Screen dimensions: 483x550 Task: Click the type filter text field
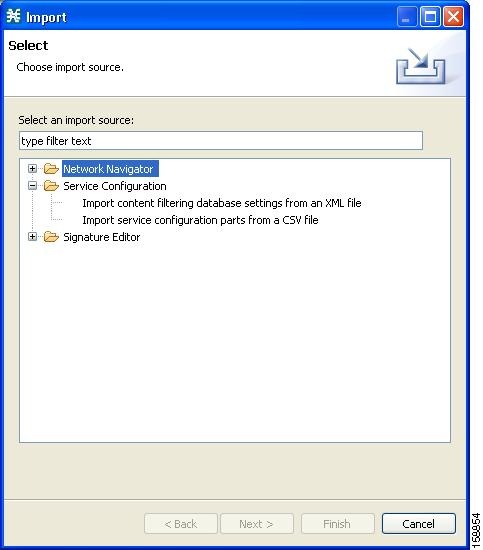coord(221,141)
